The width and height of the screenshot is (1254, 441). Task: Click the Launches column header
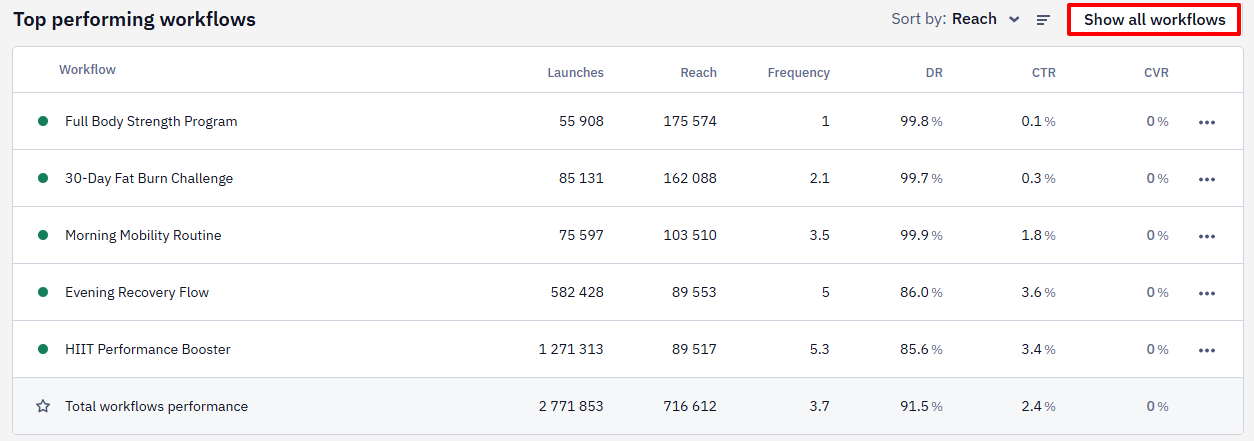pos(575,72)
